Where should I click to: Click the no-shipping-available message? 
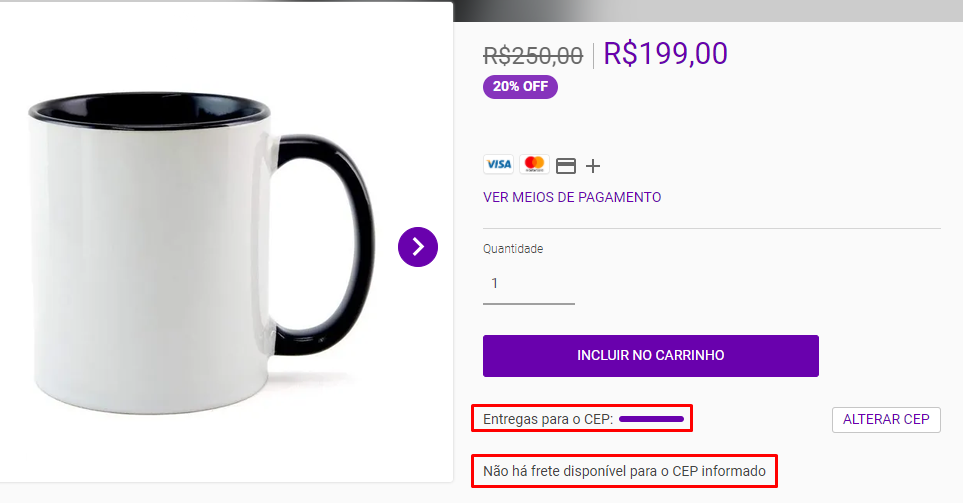tap(624, 470)
